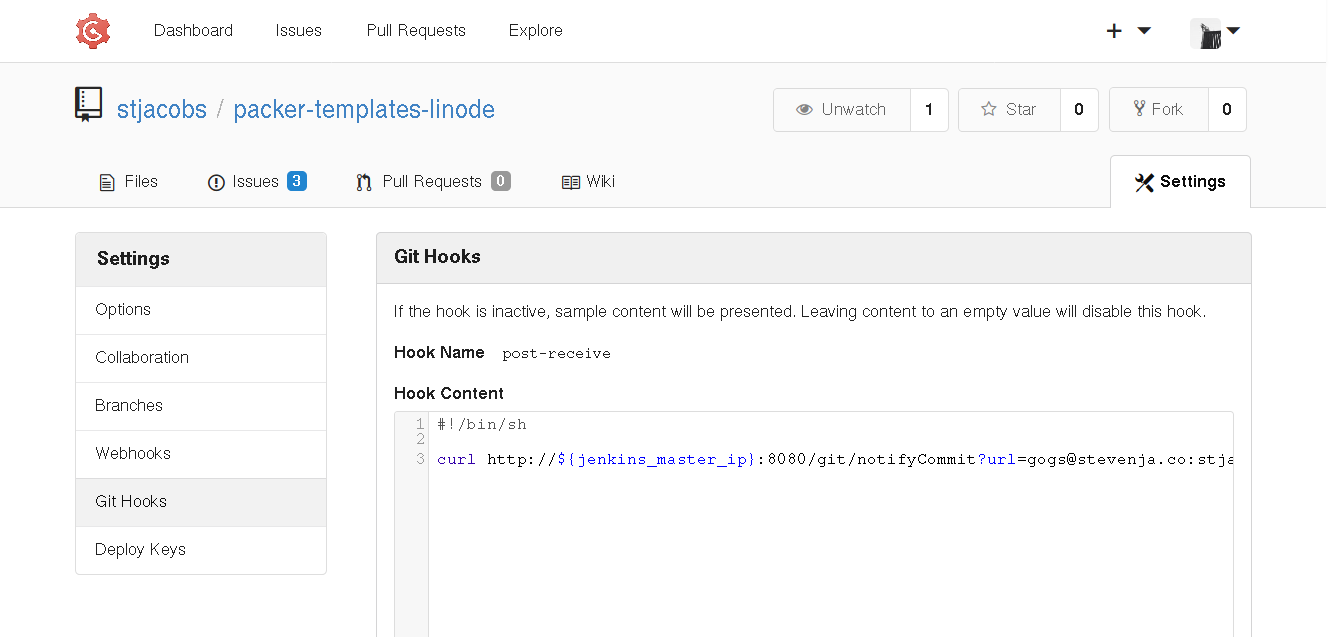1338x637 pixels.
Task: Open Deploy Keys settings page
Action: click(x=140, y=549)
